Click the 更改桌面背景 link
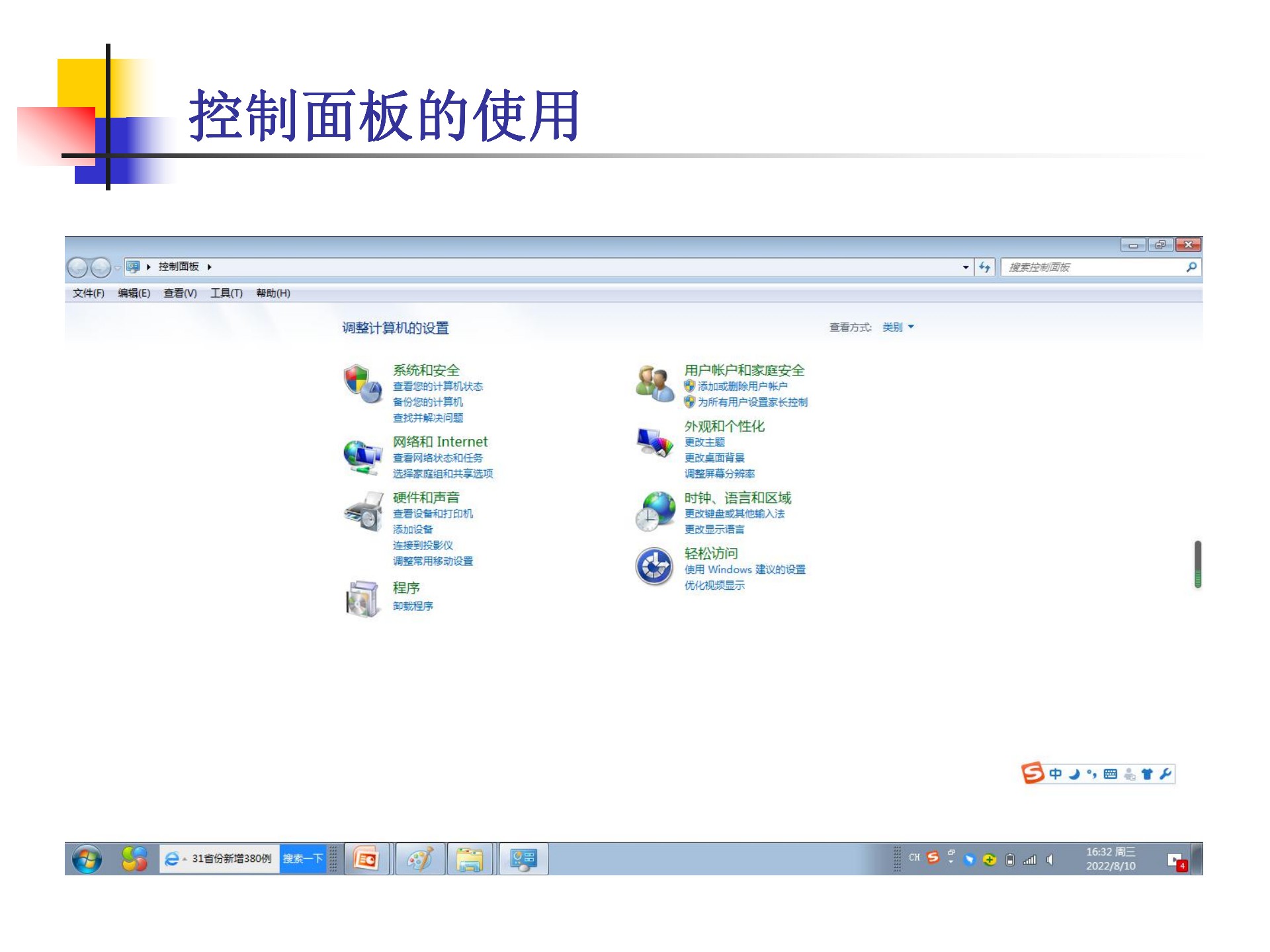Screen dimensions: 1270x952 [714, 457]
